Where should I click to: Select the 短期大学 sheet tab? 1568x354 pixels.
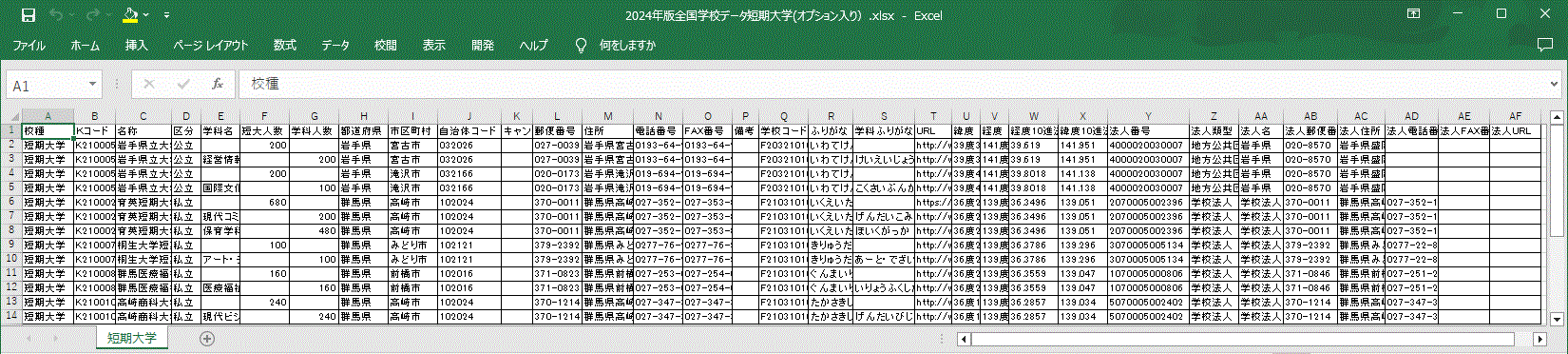[132, 338]
